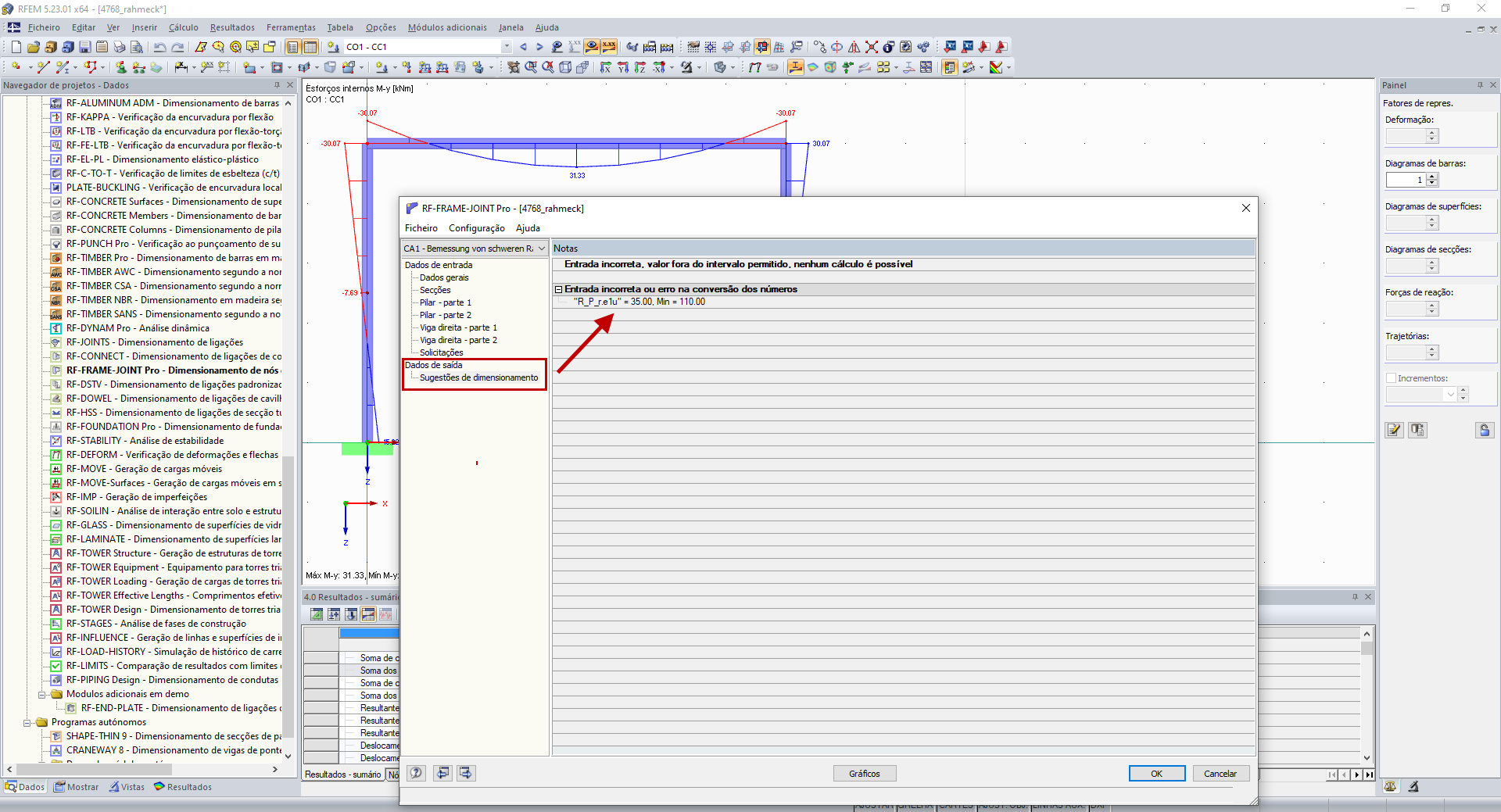Select 'Sugestões de dimensionamento' tree item
Viewport: 1501px width, 812px height.
click(479, 377)
